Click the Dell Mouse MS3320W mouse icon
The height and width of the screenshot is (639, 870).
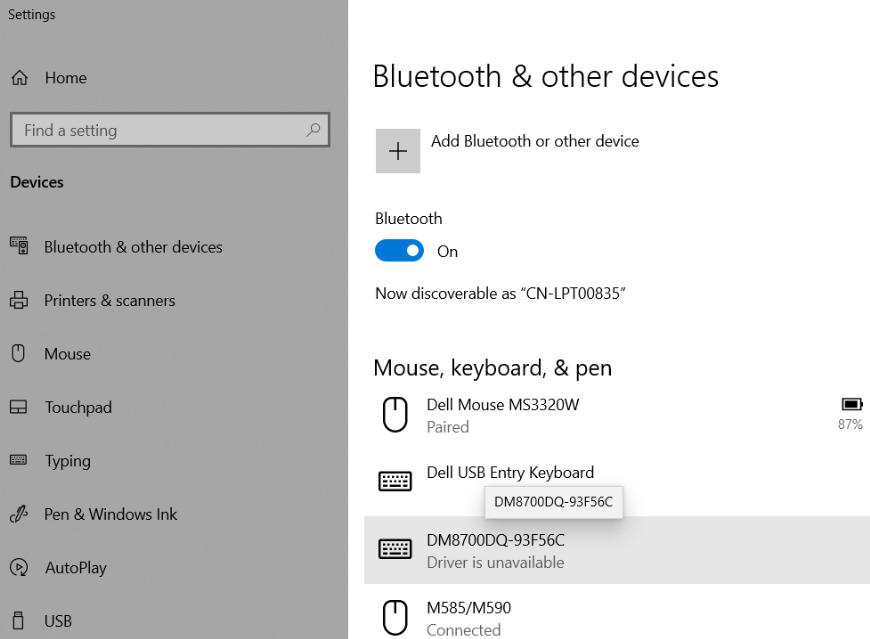point(395,415)
